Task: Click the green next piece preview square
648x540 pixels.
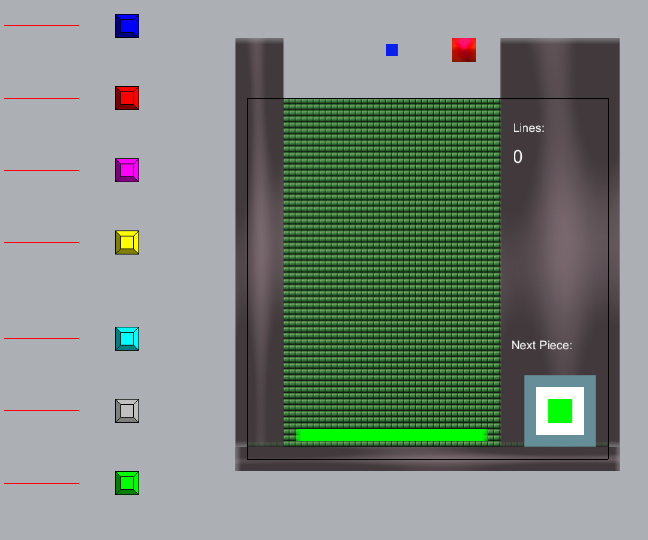Action: point(560,411)
